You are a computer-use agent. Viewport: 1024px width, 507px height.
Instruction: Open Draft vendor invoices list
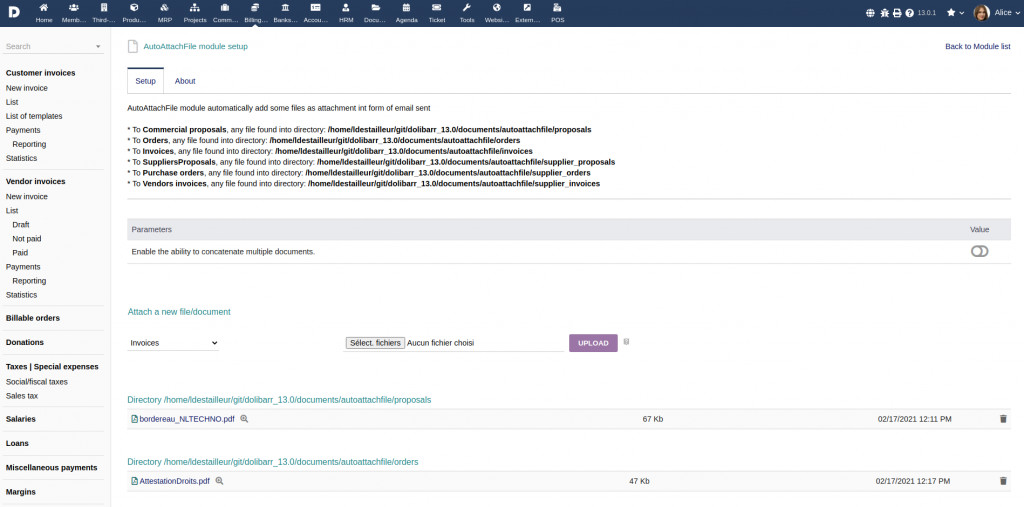coord(21,225)
